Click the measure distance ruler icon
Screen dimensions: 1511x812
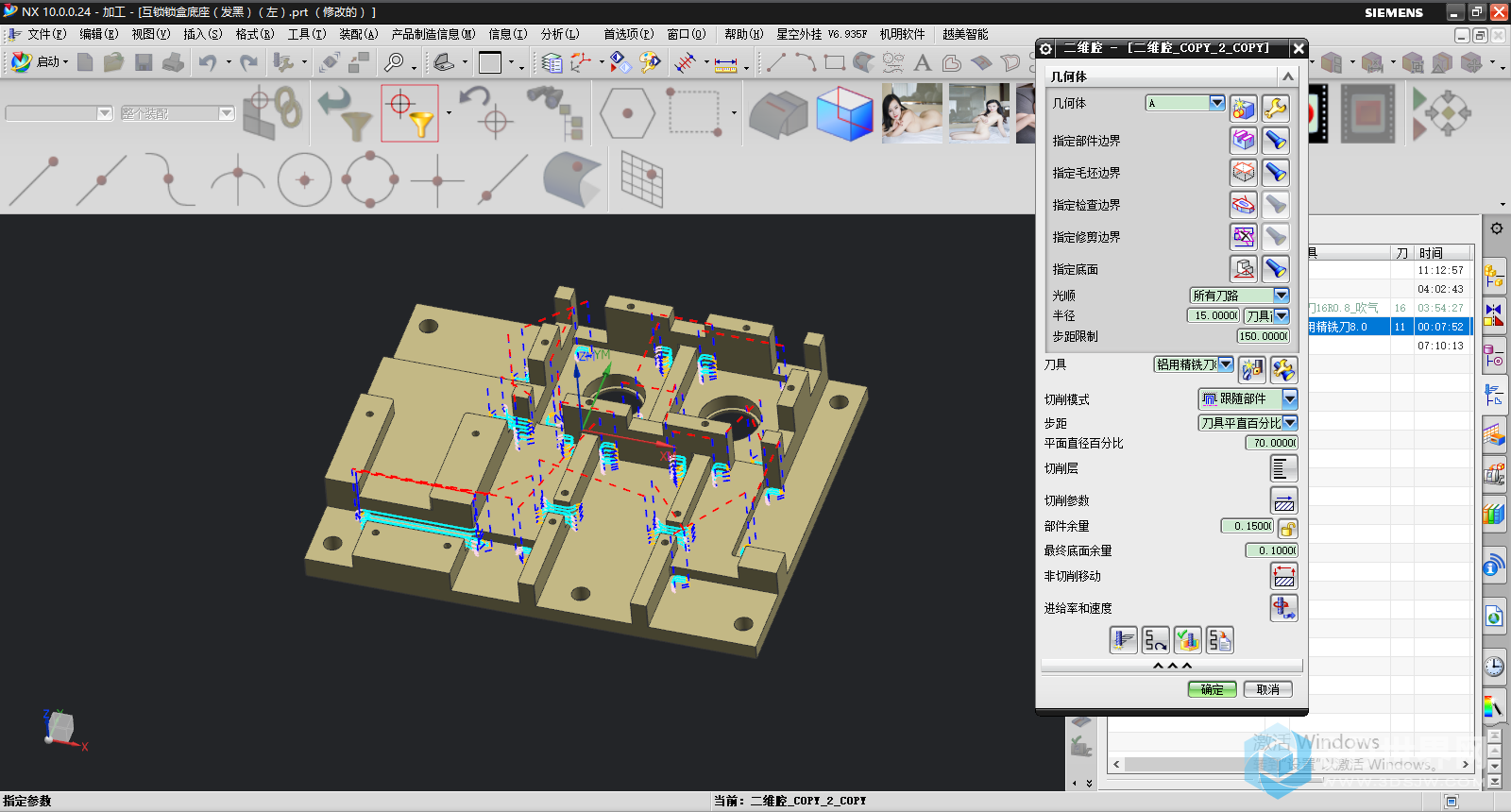coord(725,64)
